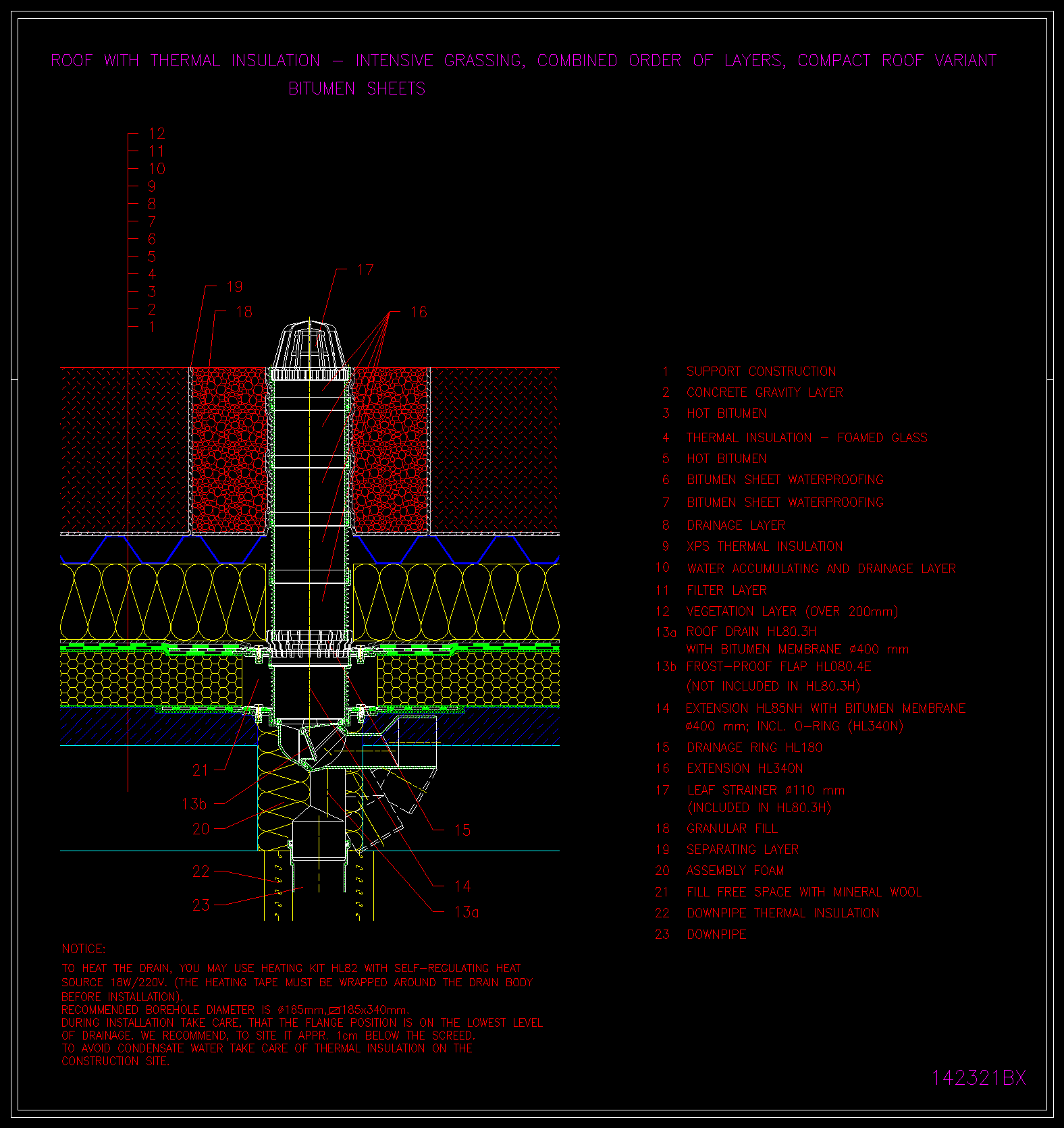Select 'FILL FREE SPACE WITH MINERAL WOOL' text
This screenshot has width=1064, height=1128.
(x=803, y=892)
